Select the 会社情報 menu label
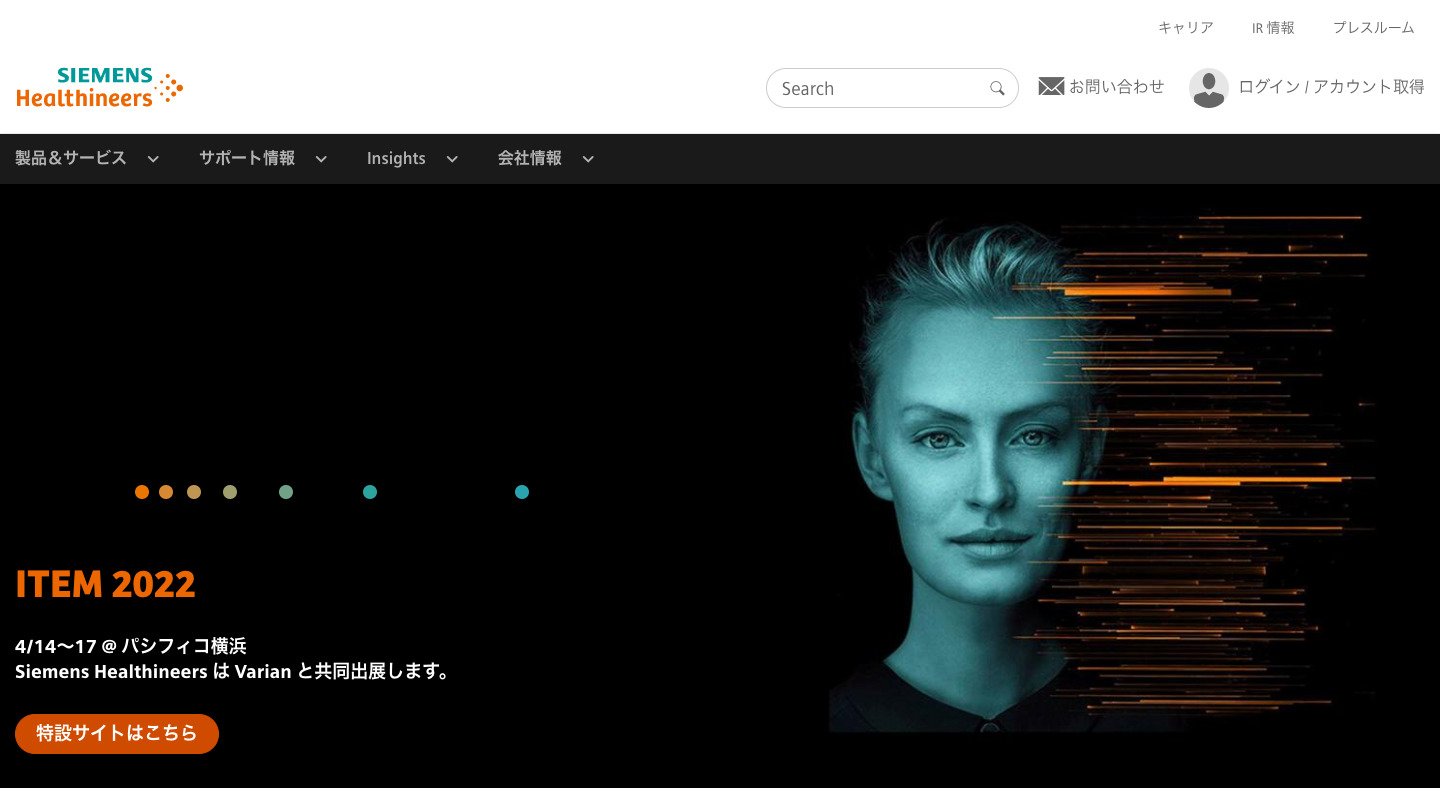The image size is (1440, 788). 530,158
